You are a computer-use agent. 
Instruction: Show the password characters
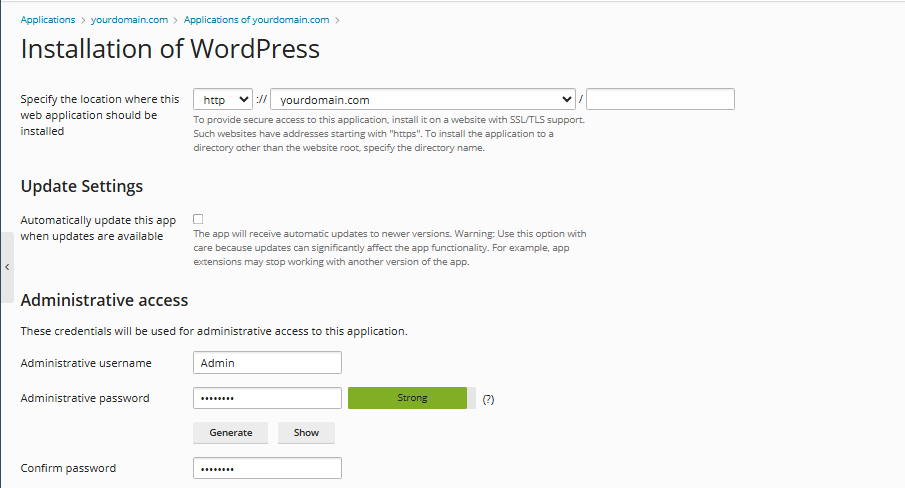point(306,433)
